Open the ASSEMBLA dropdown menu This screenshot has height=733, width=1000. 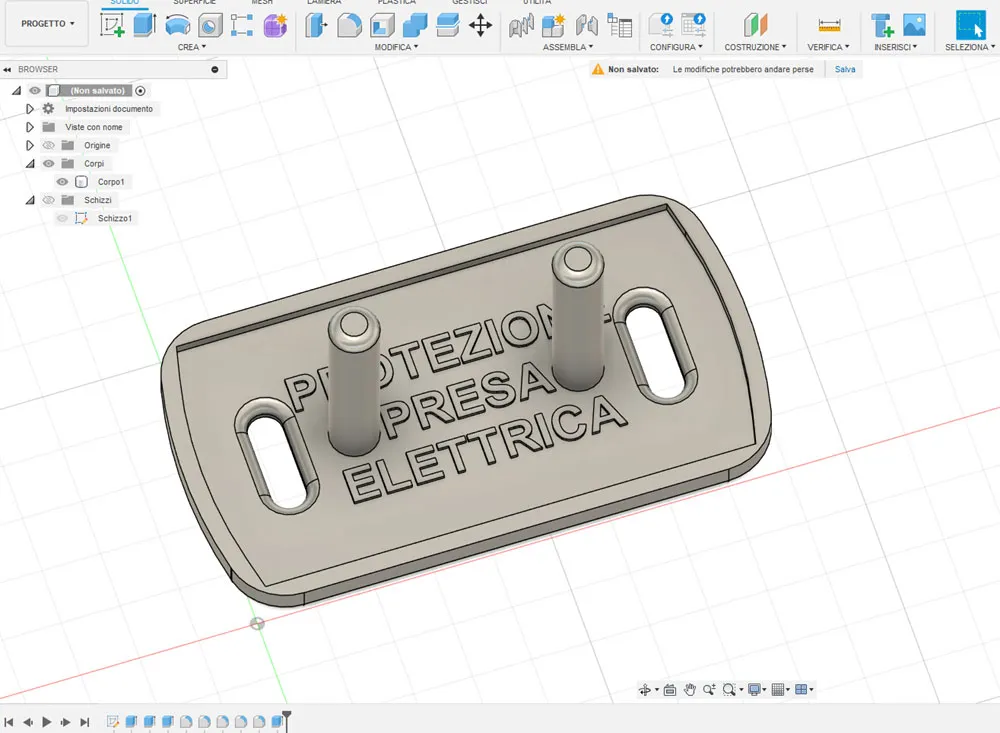pyautogui.click(x=568, y=47)
